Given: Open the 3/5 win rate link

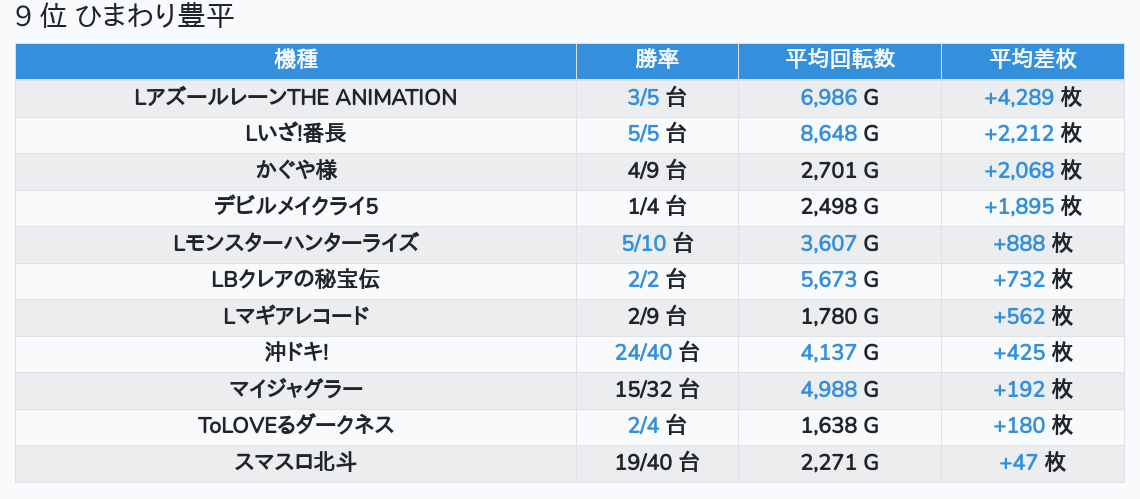Looking at the screenshot, I should click(x=644, y=98).
